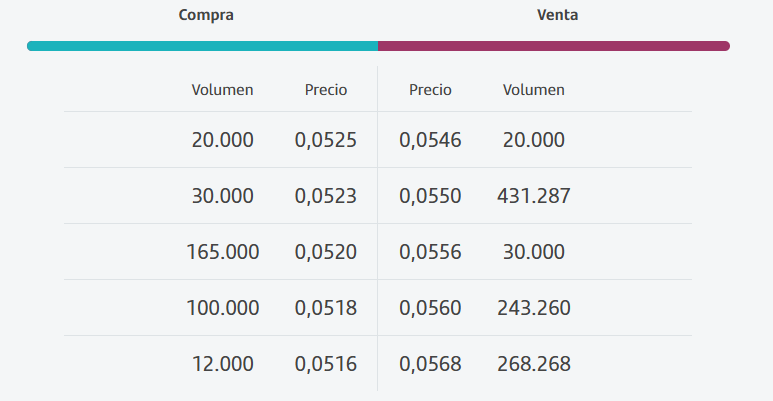Screen dimensions: 773x401
Task: Select sell price 0,0556
Action: 430,252
